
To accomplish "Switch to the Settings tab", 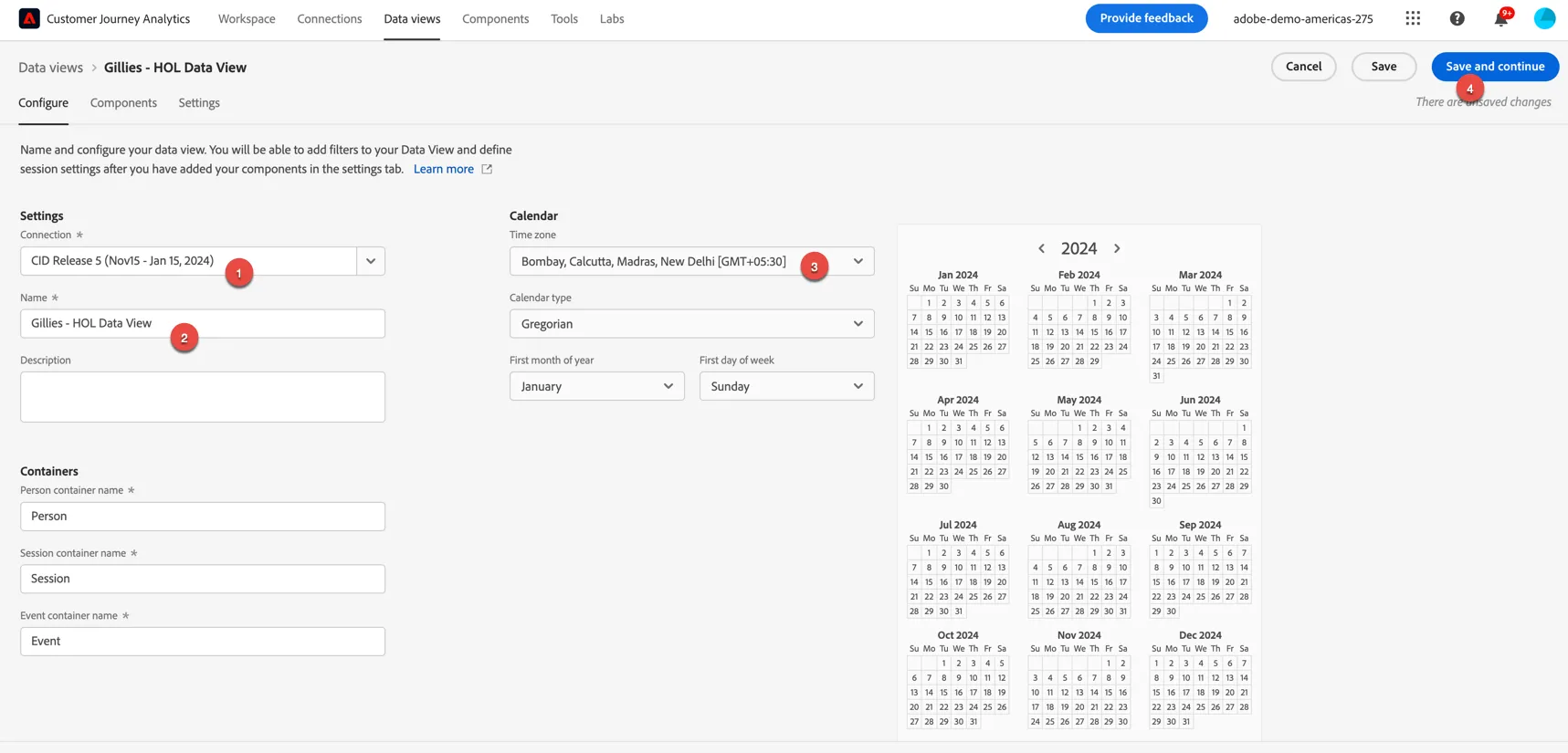I will 199,103.
